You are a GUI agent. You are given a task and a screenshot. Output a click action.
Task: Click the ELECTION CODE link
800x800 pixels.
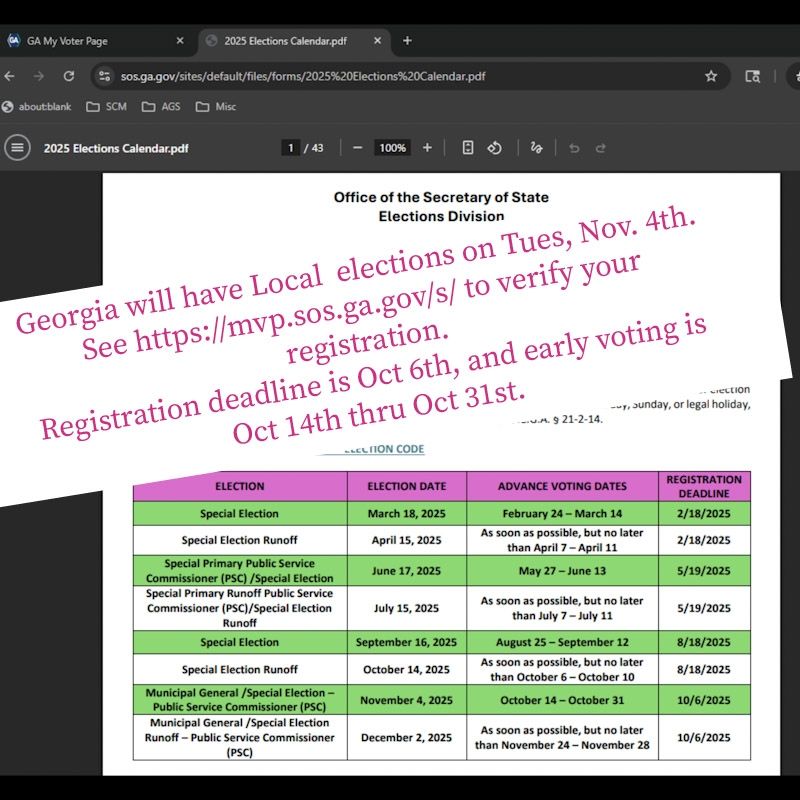coord(384,449)
